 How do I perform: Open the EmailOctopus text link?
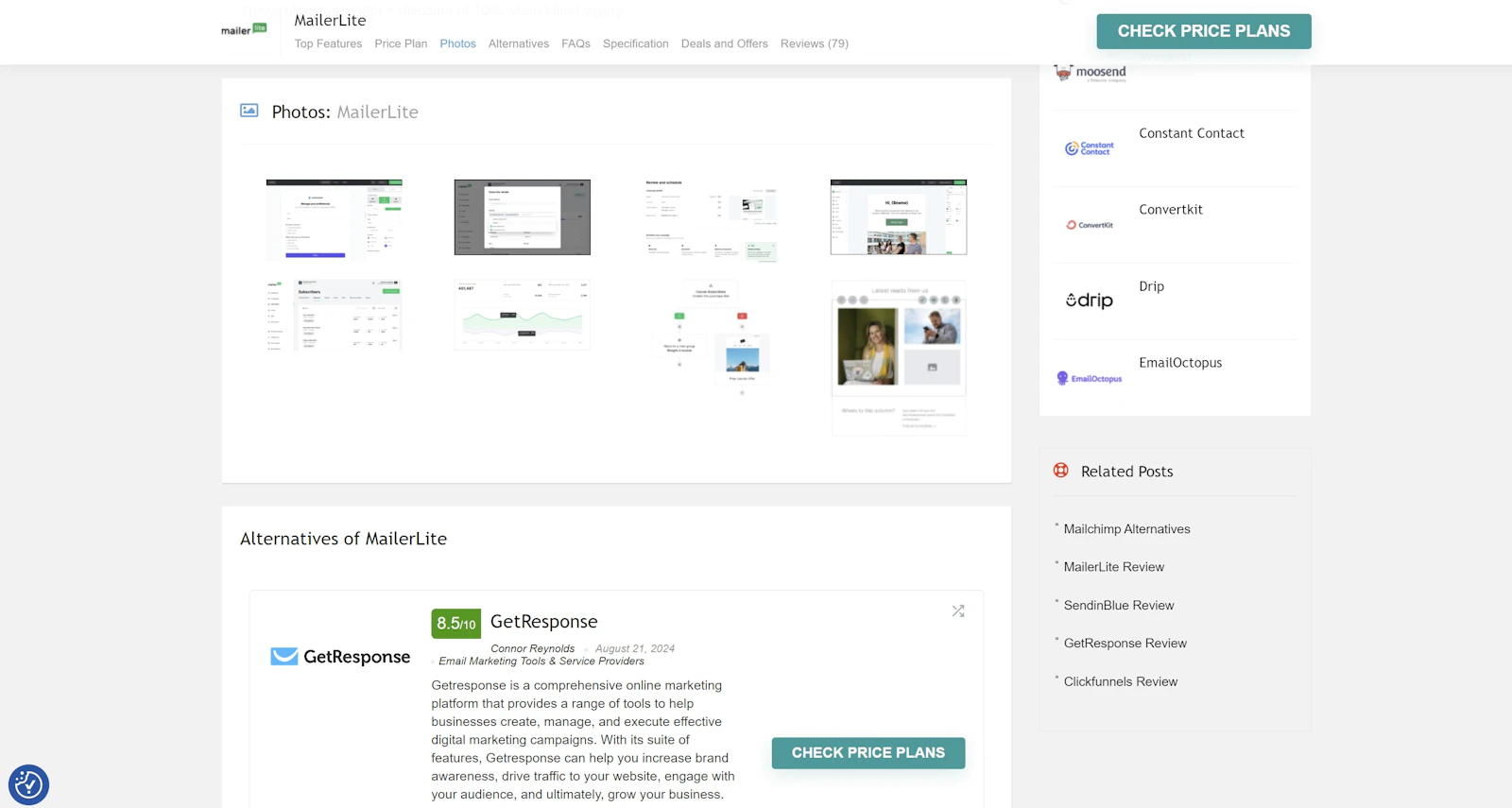pyautogui.click(x=1180, y=363)
